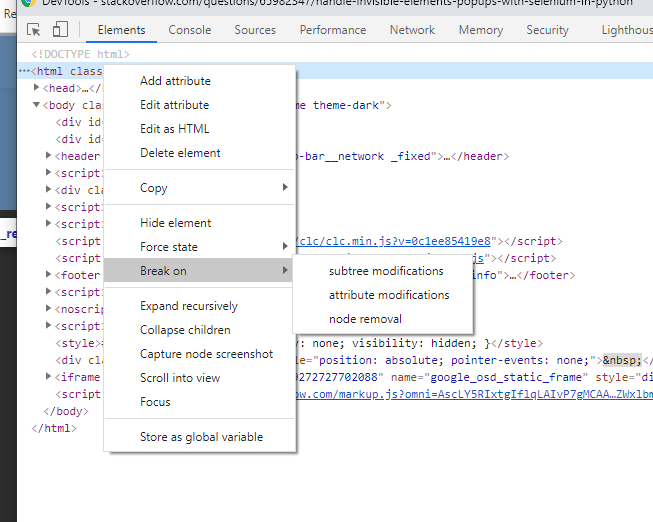
Task: Switch to the Console tab
Action: pyautogui.click(x=189, y=30)
